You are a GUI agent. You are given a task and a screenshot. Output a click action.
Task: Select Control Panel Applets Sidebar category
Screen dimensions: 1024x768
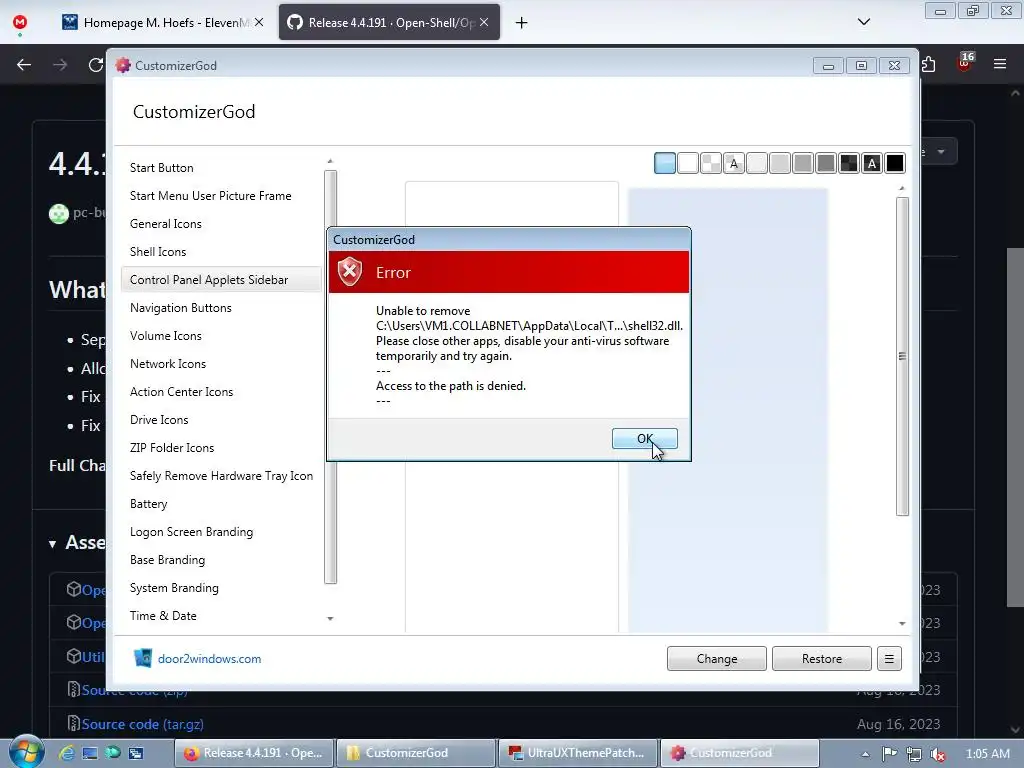(221, 280)
